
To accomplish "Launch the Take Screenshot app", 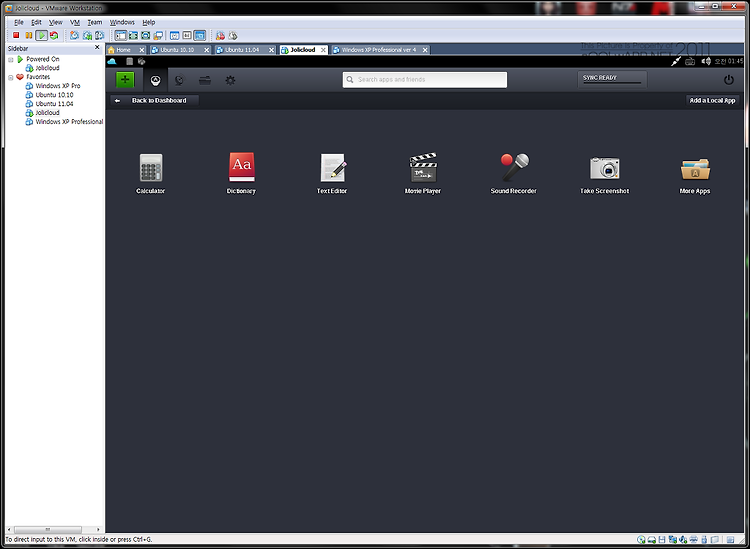I will click(x=605, y=174).
